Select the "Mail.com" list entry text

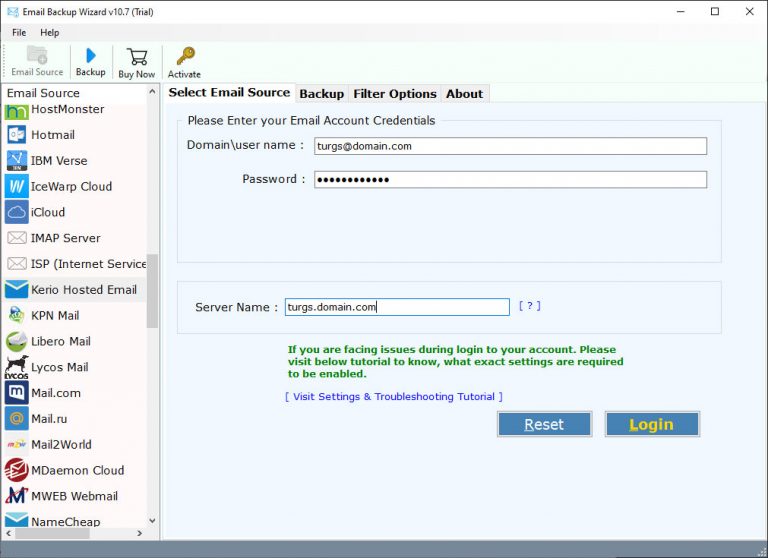(x=56, y=393)
